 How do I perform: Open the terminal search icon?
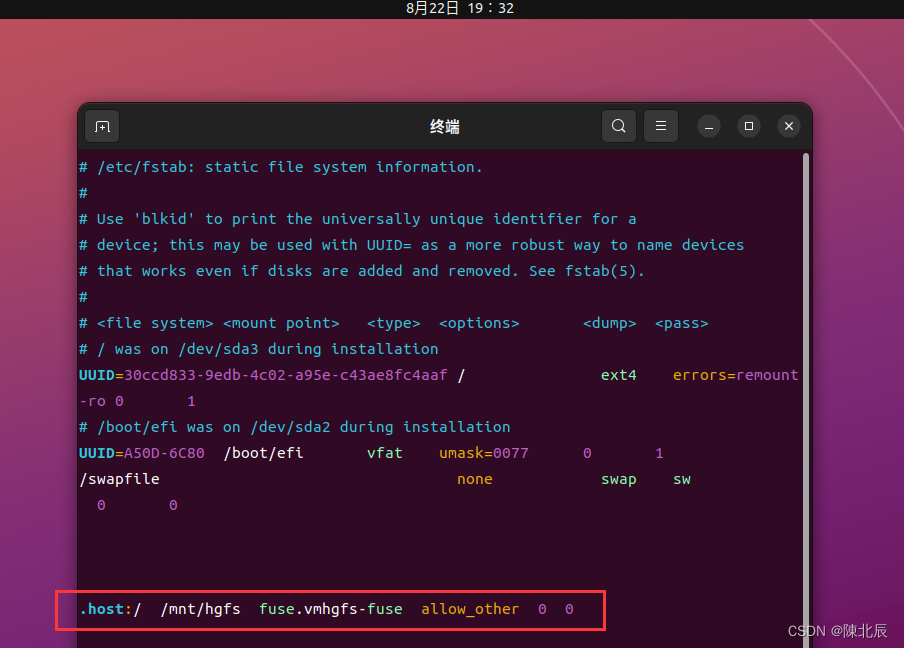619,126
